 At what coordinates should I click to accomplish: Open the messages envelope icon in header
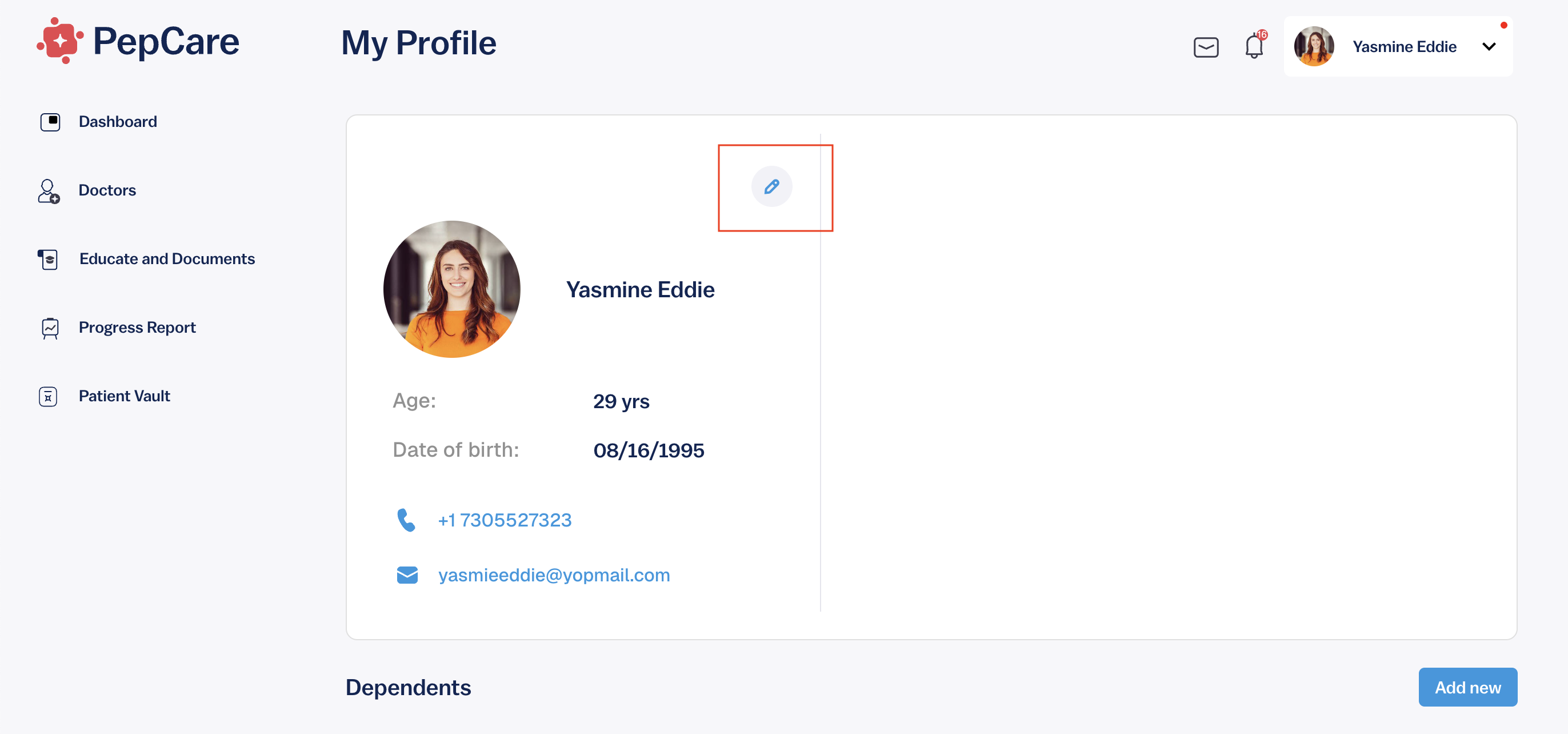1205,47
